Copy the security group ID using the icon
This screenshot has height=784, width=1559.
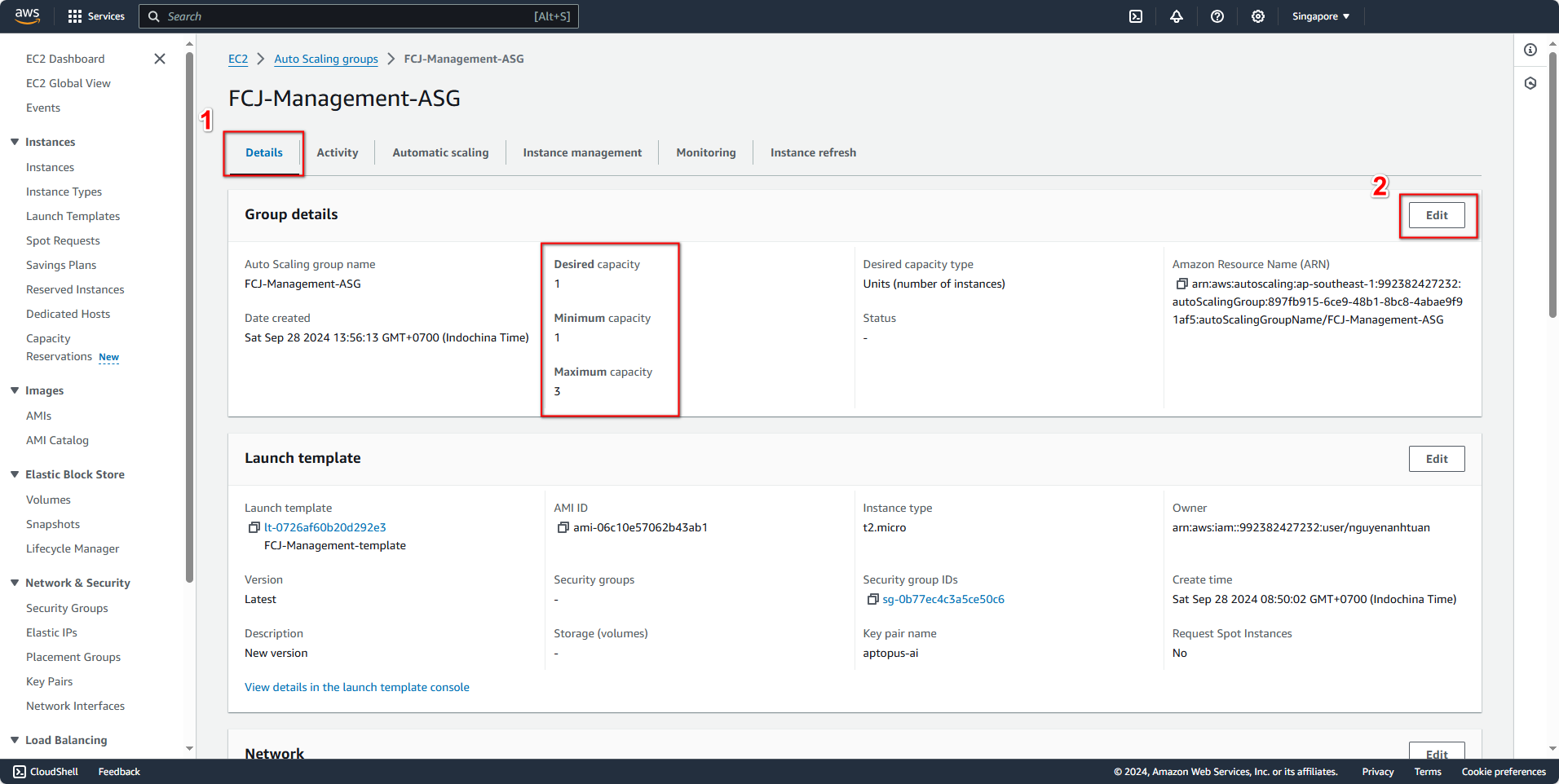[x=872, y=599]
